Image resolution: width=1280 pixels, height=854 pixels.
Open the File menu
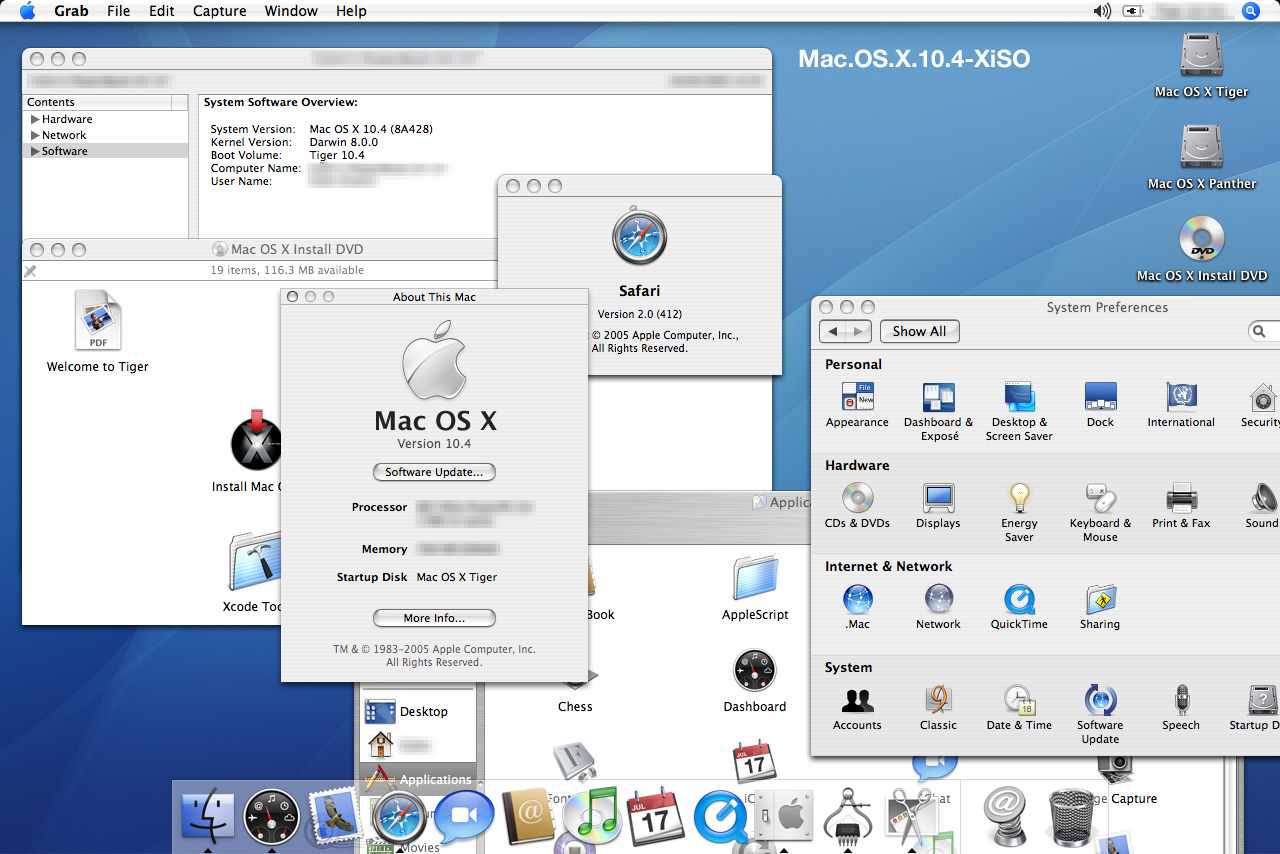point(118,11)
